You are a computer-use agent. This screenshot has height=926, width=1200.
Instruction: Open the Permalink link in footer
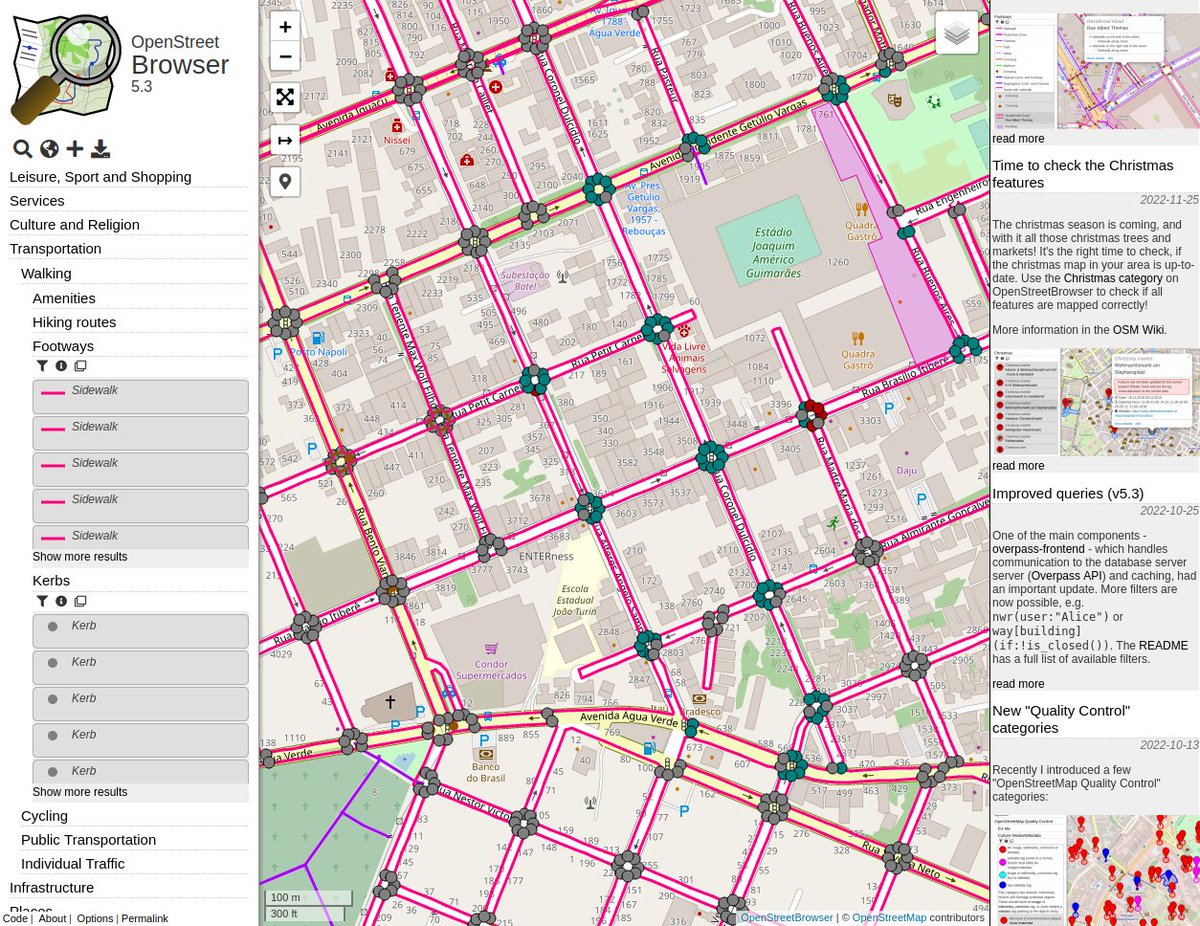click(145, 918)
